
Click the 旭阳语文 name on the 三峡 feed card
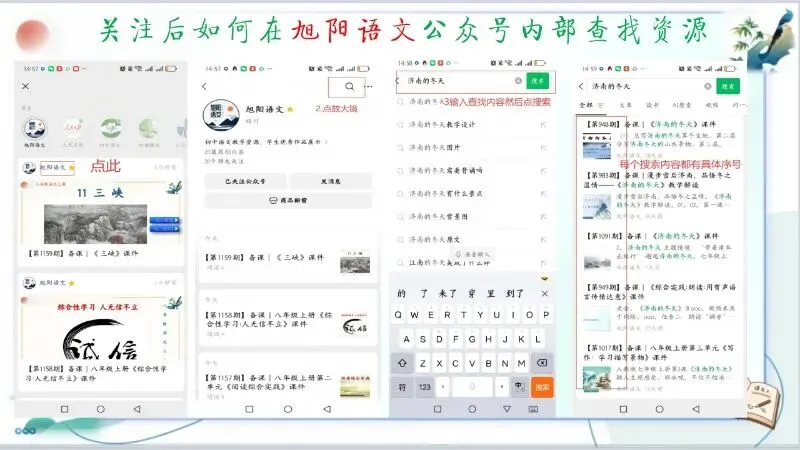tap(53, 167)
